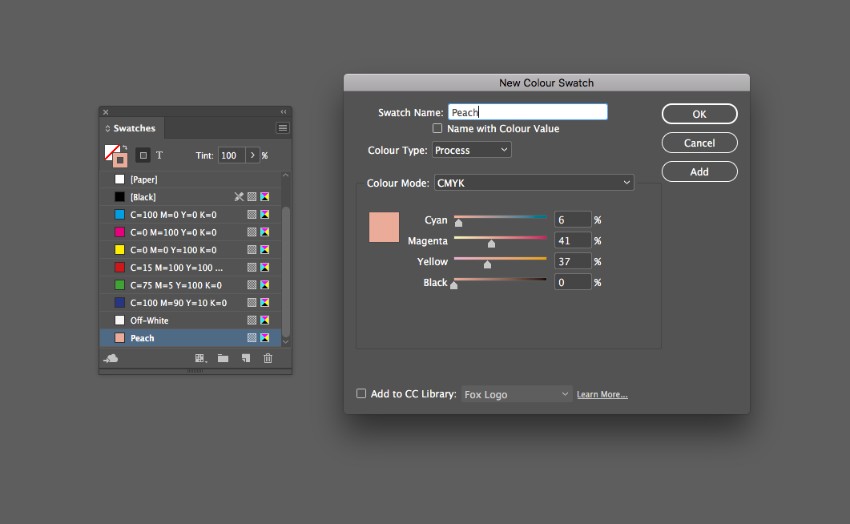Select the formatting affects container icon
Image resolution: width=850 pixels, height=524 pixels.
[x=142, y=155]
